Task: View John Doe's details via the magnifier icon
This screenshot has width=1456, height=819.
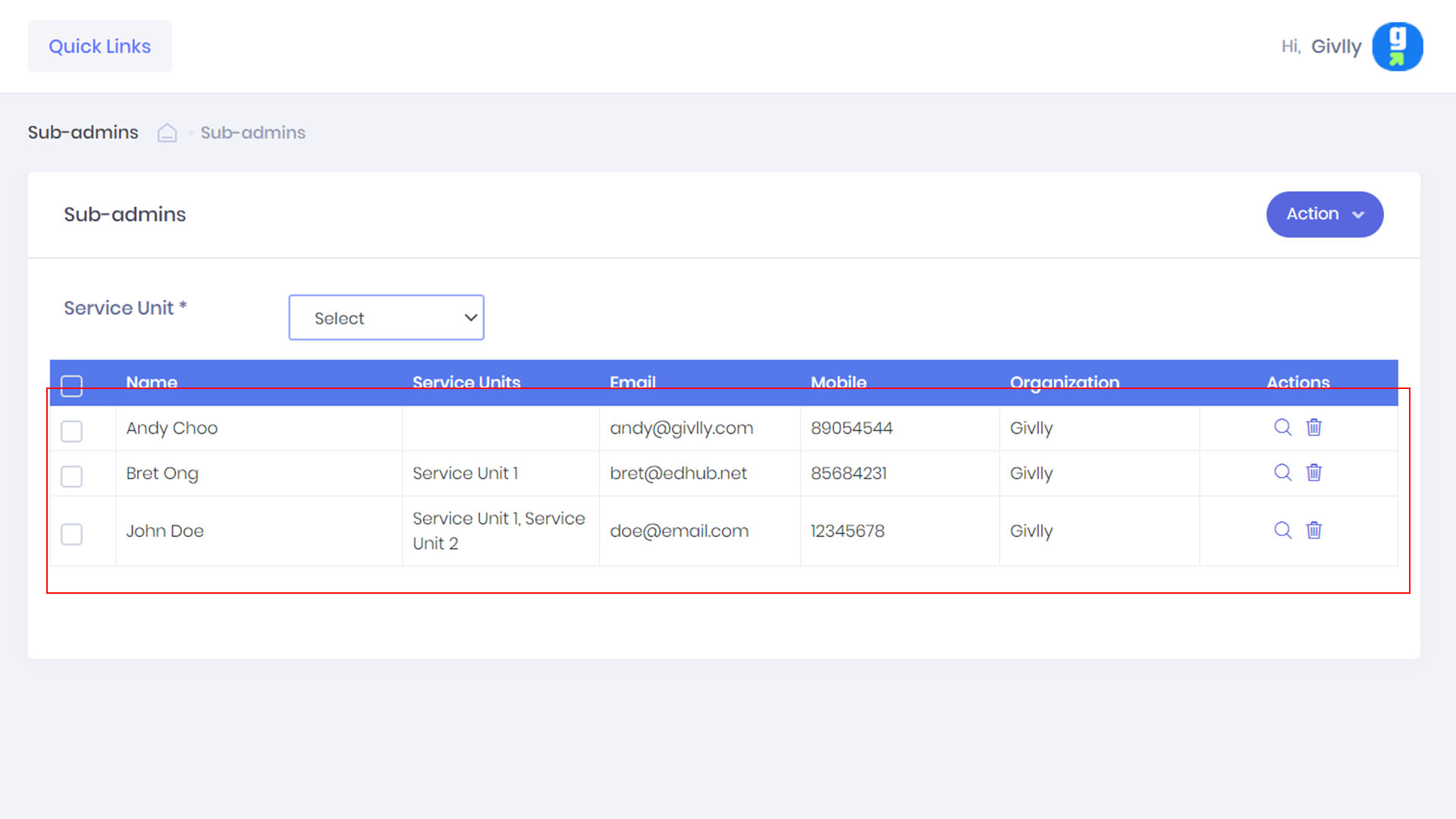Action: pyautogui.click(x=1282, y=530)
